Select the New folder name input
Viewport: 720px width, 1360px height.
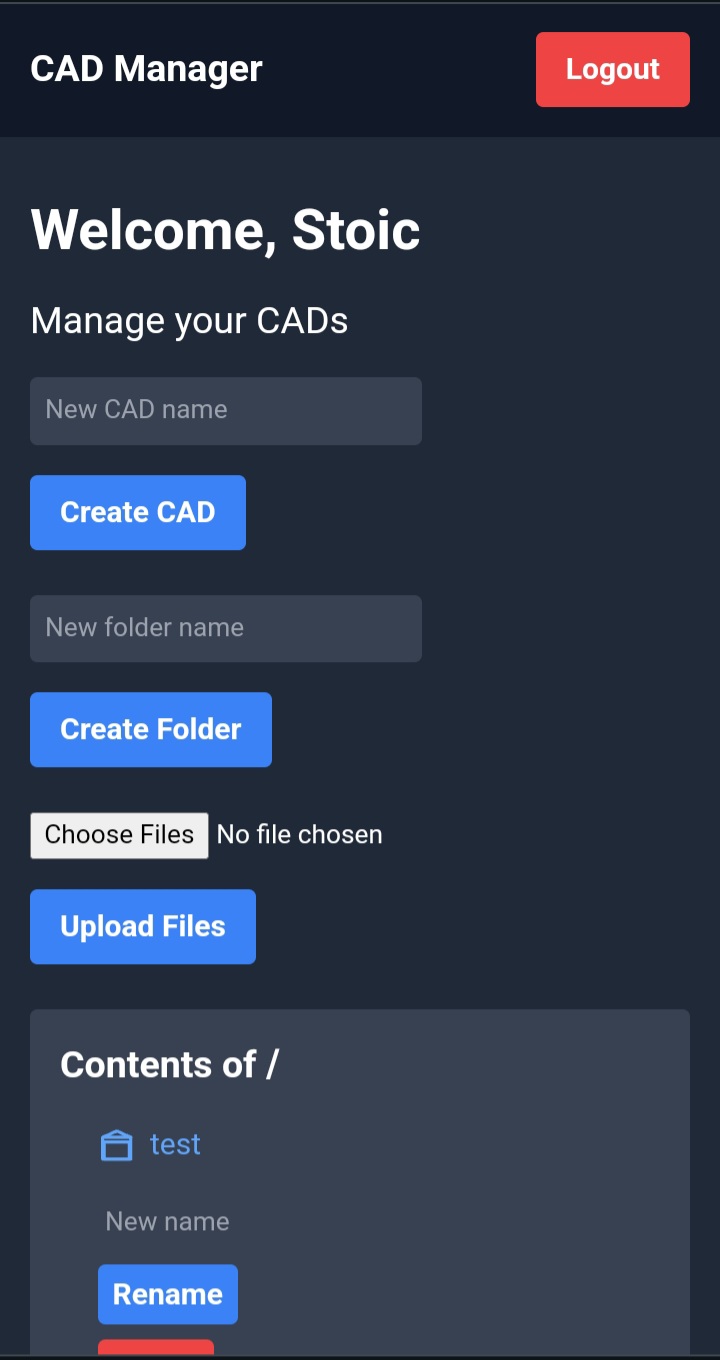point(226,629)
